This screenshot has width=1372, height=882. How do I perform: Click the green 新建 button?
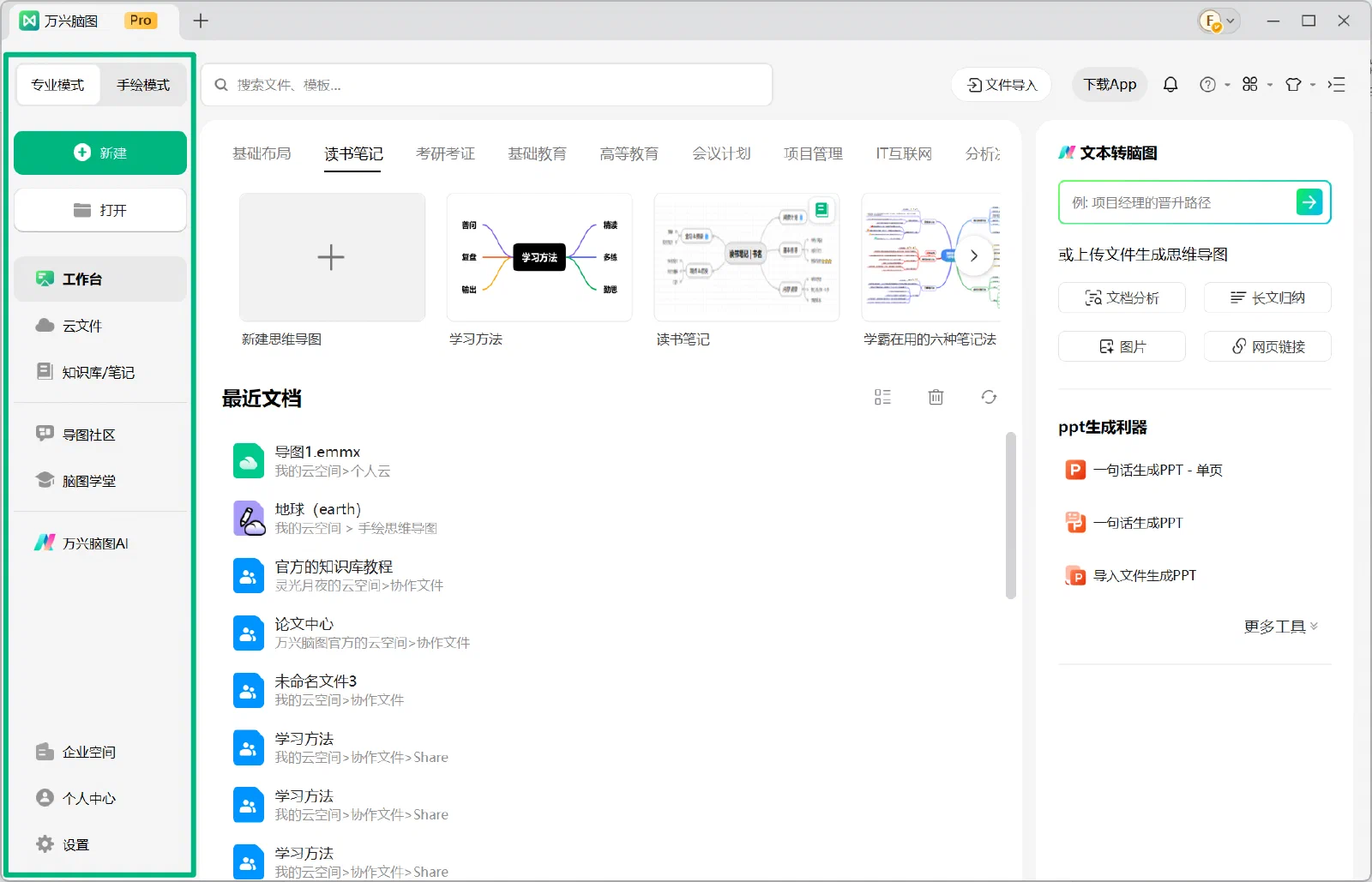click(x=100, y=153)
